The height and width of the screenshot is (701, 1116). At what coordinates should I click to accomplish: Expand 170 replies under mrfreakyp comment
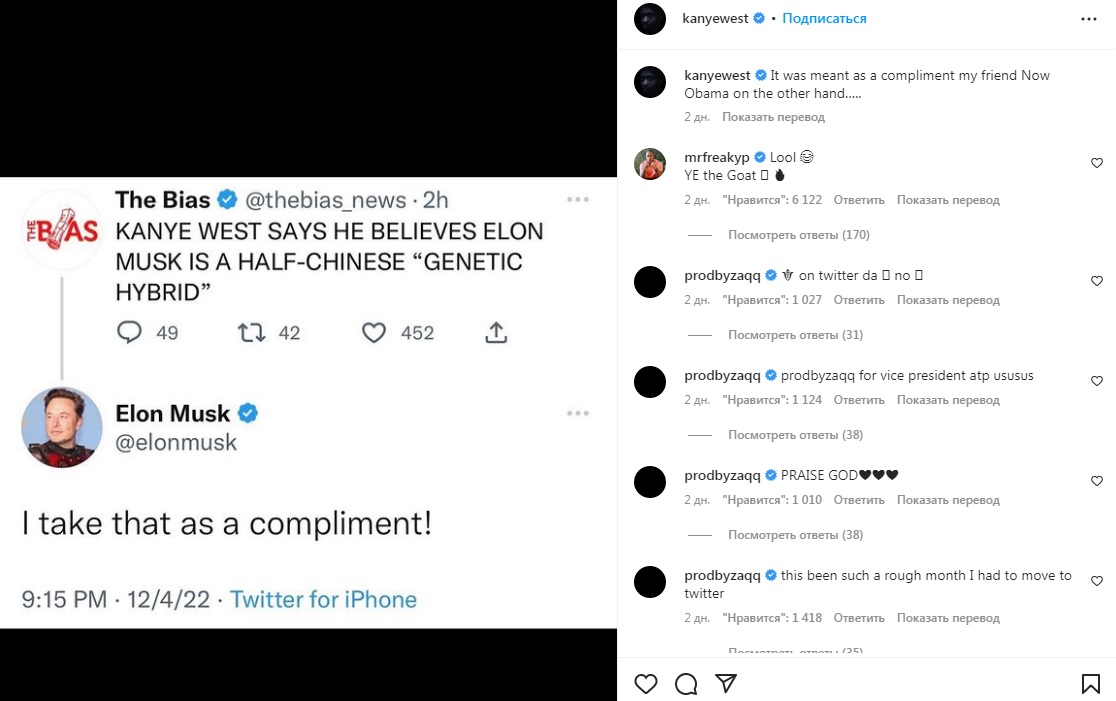coord(798,235)
